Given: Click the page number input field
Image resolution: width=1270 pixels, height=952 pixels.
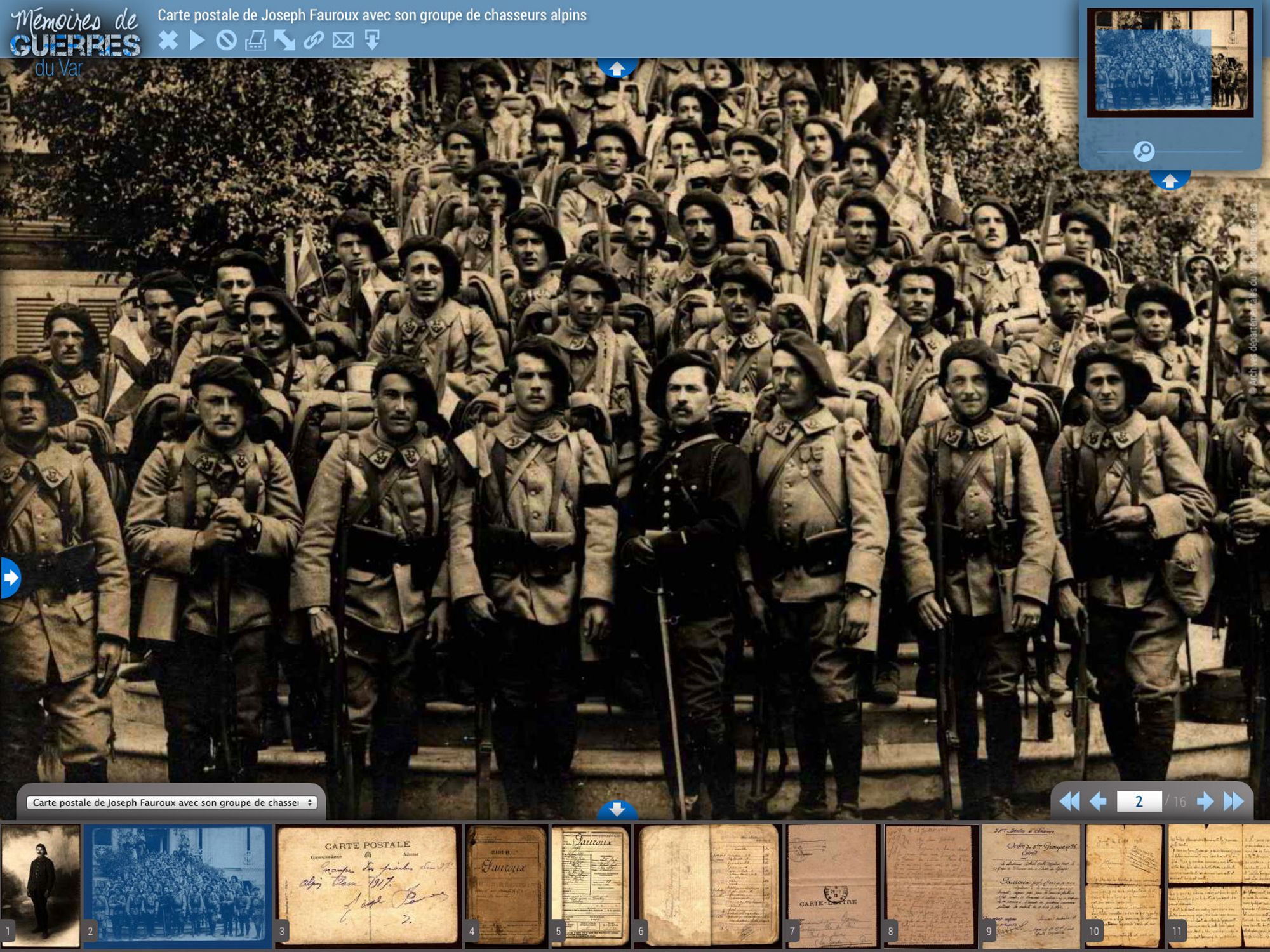Looking at the screenshot, I should [x=1139, y=801].
